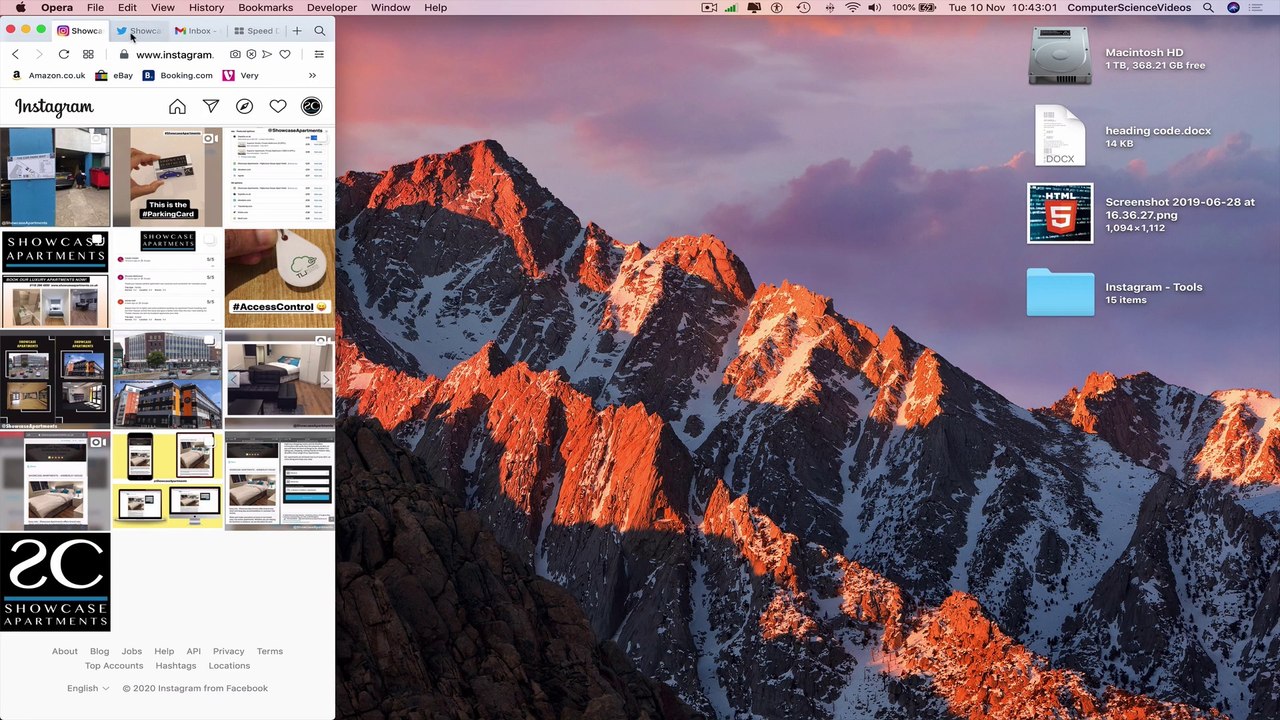
Task: Click the Locations footer link
Action: [x=229, y=665]
